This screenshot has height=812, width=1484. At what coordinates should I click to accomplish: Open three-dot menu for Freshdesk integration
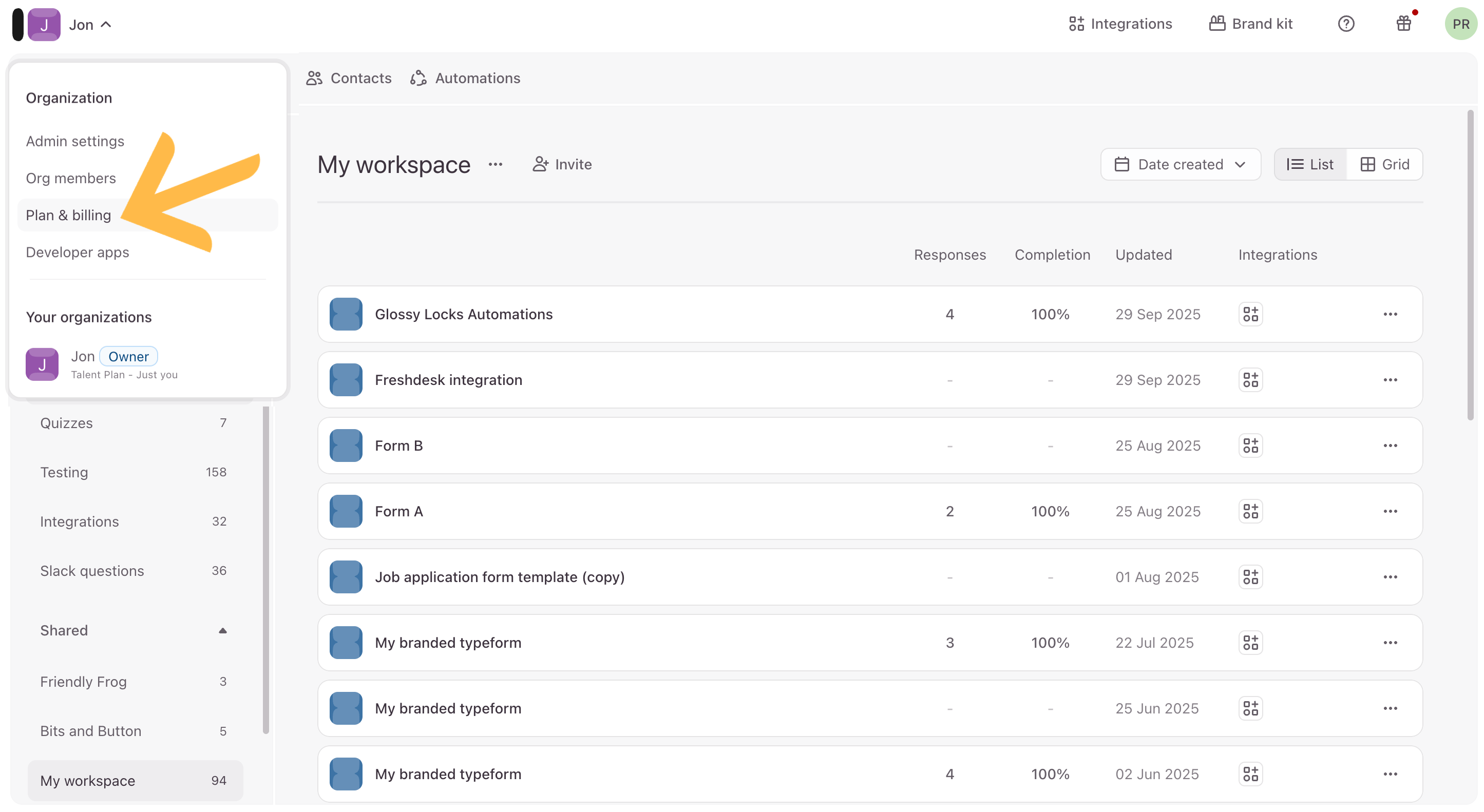coord(1390,380)
